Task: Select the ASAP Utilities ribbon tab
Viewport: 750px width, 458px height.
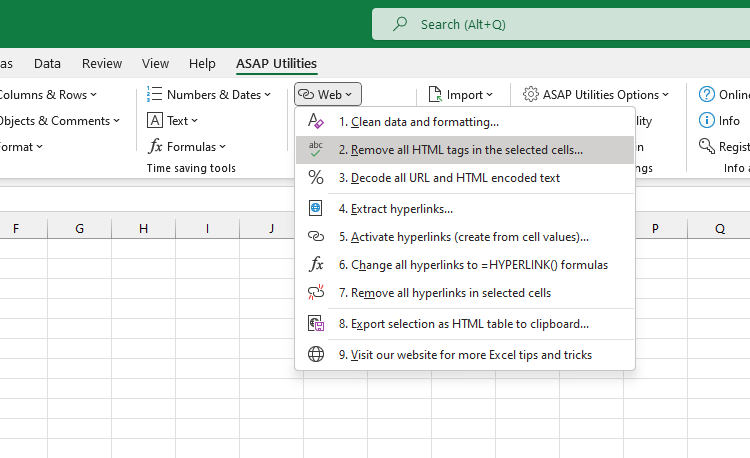Action: click(276, 63)
